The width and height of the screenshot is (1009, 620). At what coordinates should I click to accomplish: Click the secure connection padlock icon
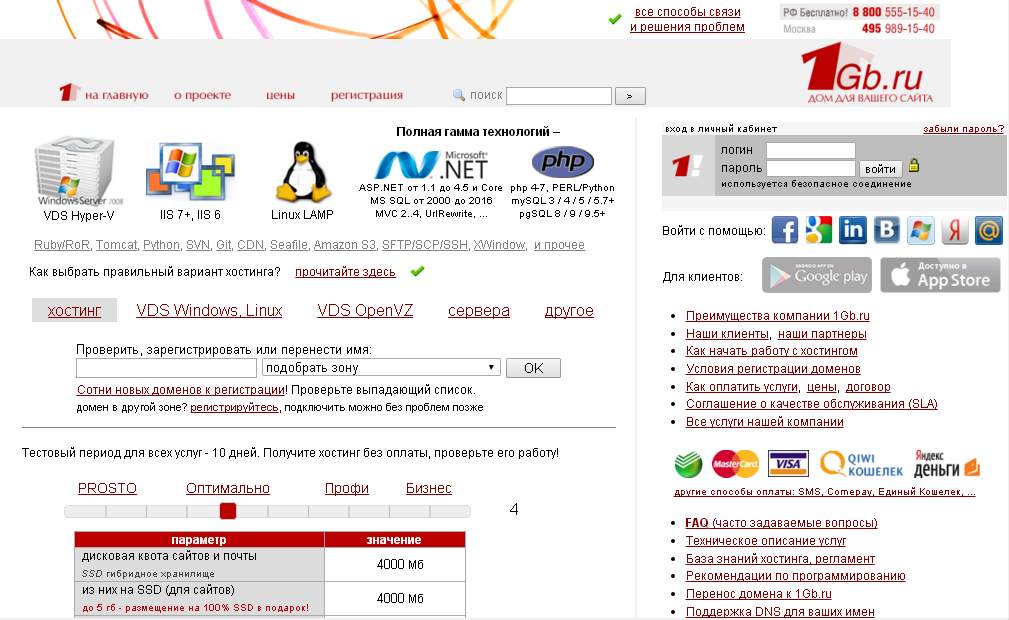914,166
